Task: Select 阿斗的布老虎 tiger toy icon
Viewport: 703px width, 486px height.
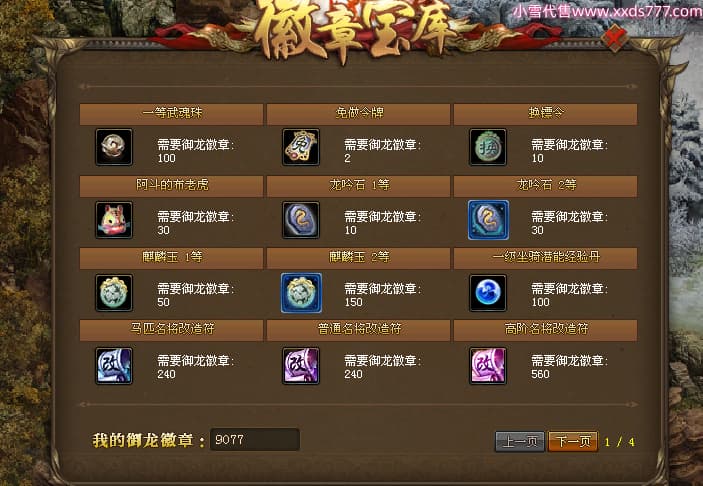Action: coord(114,220)
